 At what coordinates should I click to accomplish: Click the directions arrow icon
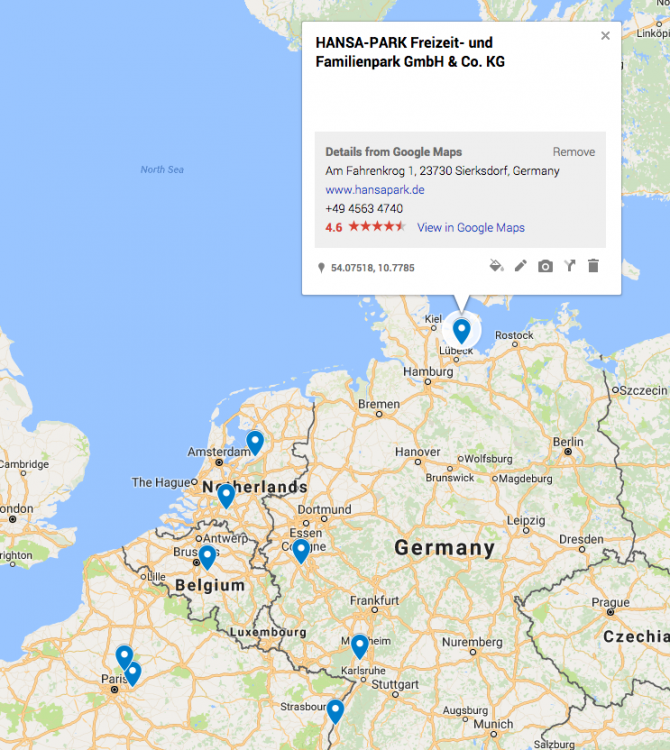569,266
